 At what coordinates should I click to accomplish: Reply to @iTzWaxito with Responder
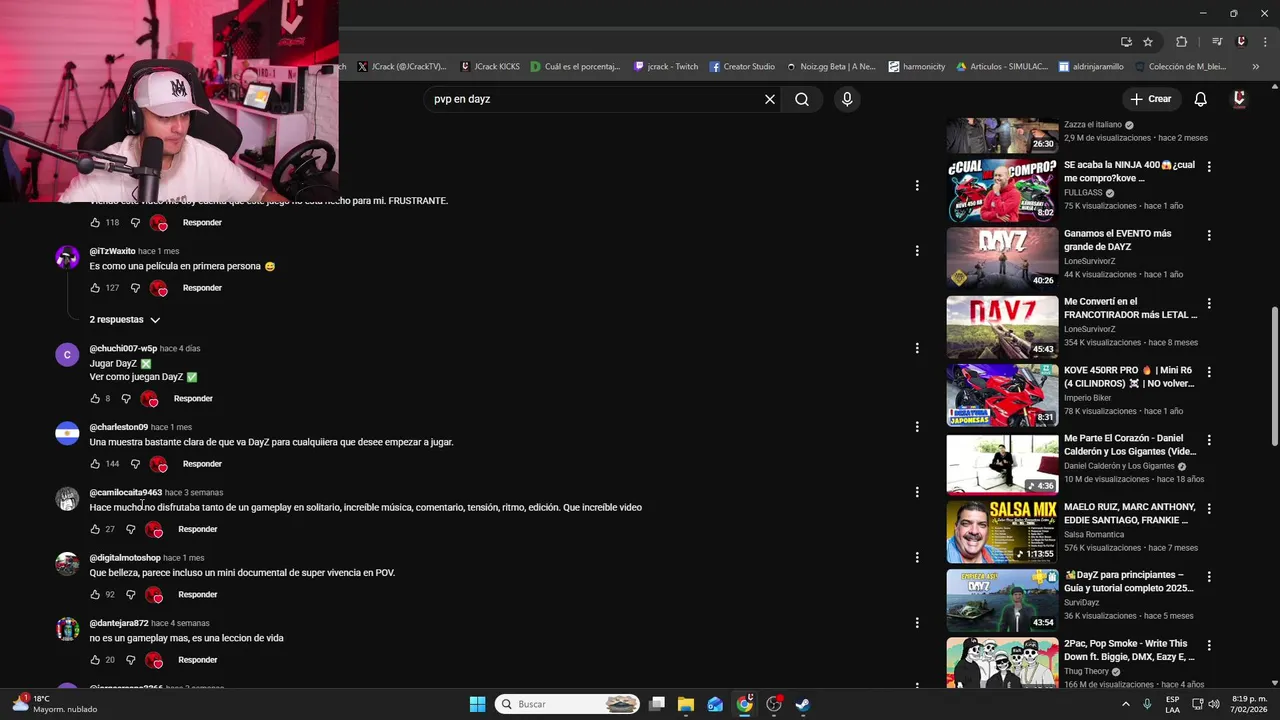[202, 288]
